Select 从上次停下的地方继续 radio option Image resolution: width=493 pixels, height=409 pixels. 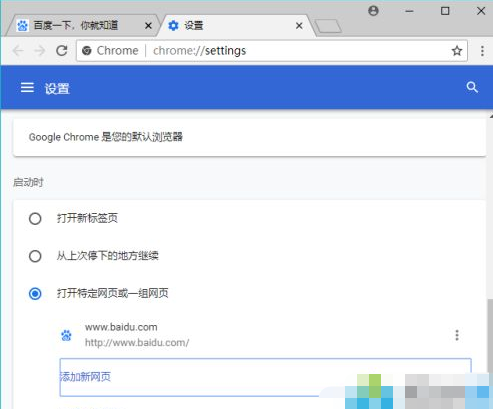click(35, 256)
